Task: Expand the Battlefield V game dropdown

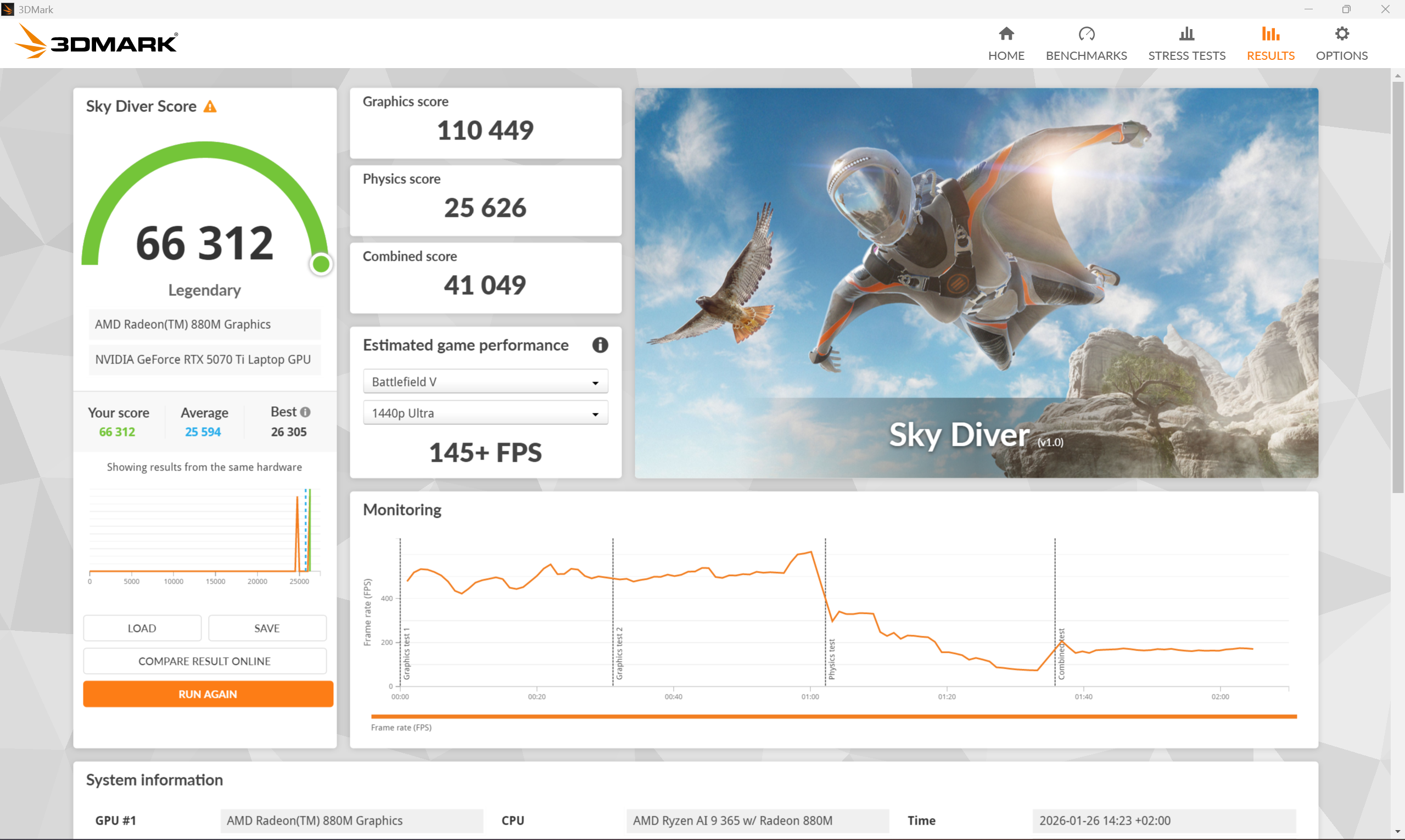Action: point(485,382)
